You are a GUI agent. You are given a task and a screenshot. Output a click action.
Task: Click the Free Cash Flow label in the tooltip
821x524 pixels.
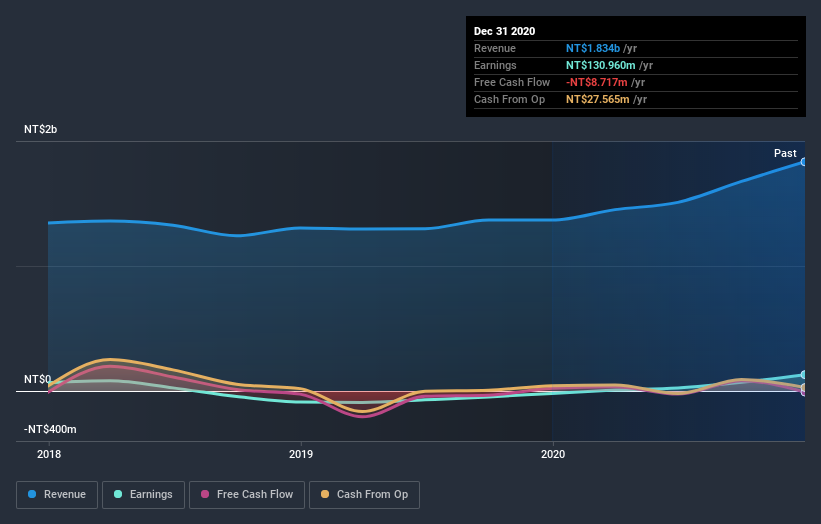tap(512, 82)
